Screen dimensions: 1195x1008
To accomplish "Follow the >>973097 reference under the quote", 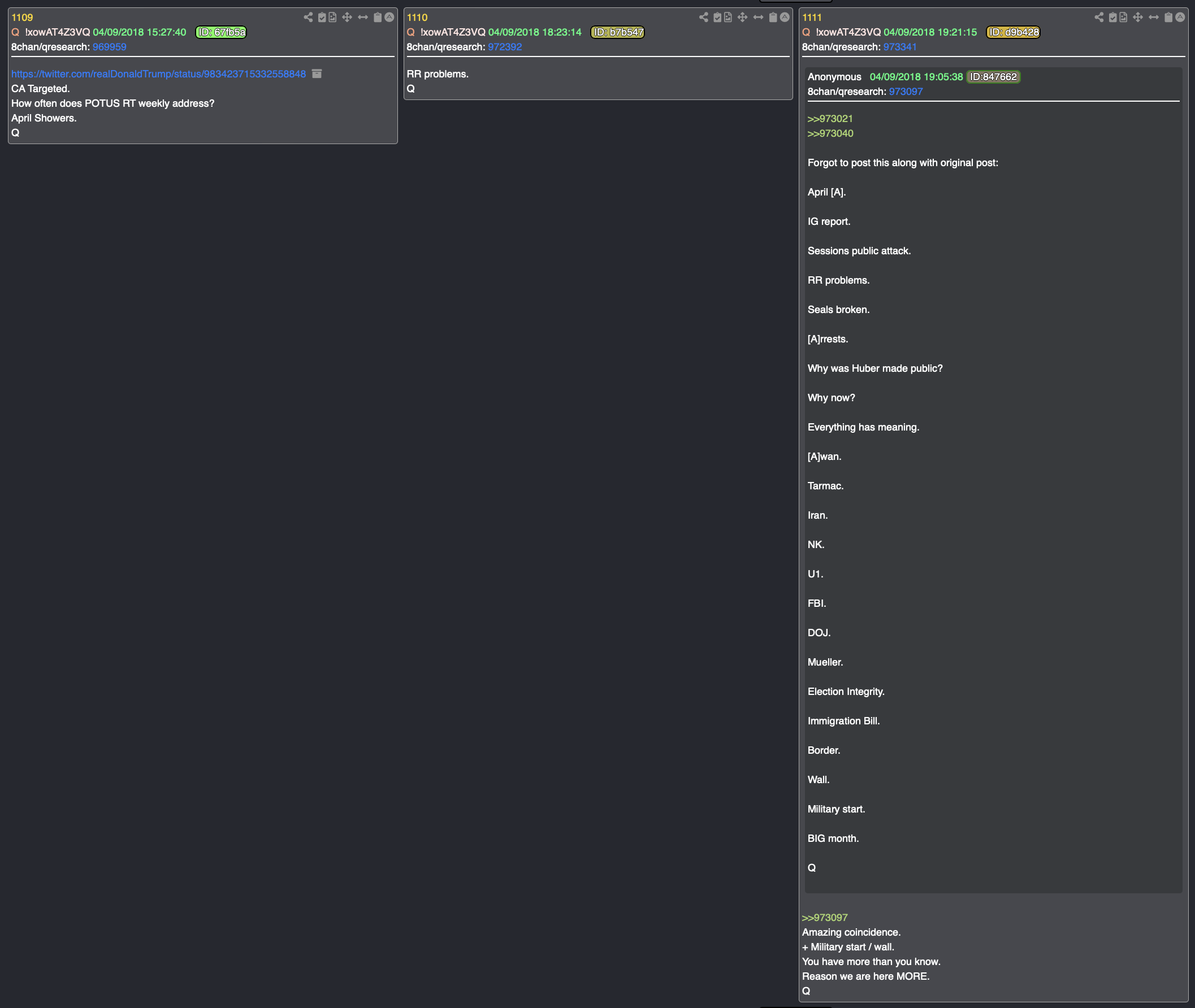I will (825, 918).
